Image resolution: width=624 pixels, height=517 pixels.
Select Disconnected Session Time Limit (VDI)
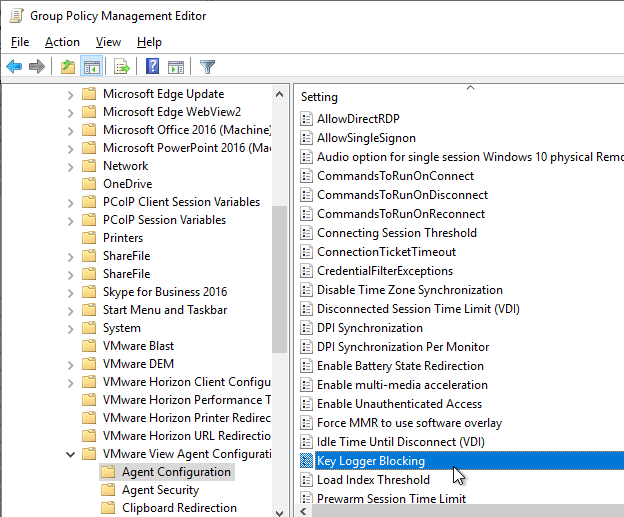418,308
